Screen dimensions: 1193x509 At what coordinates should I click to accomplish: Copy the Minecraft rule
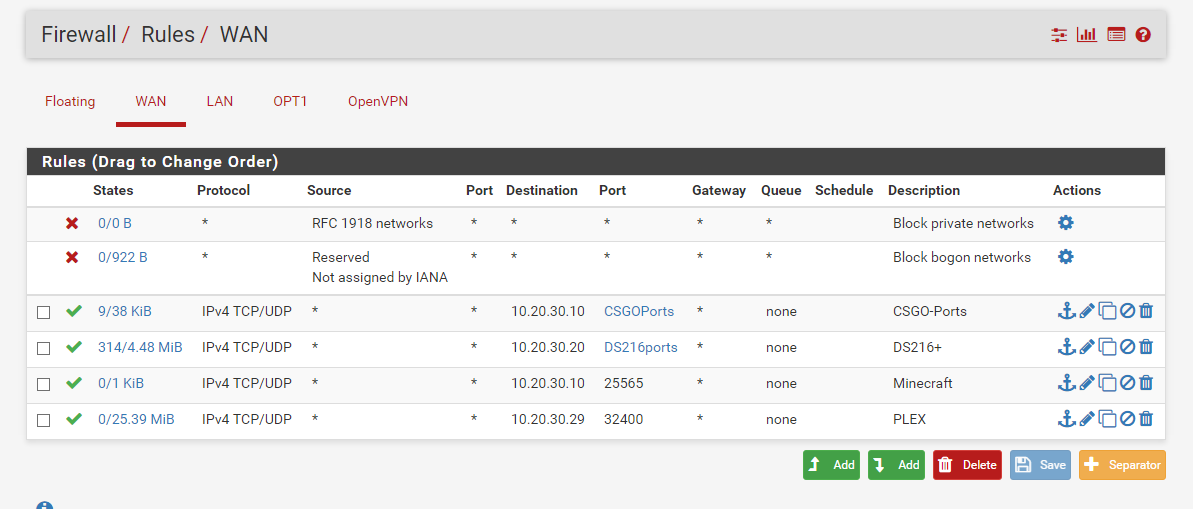(1108, 383)
